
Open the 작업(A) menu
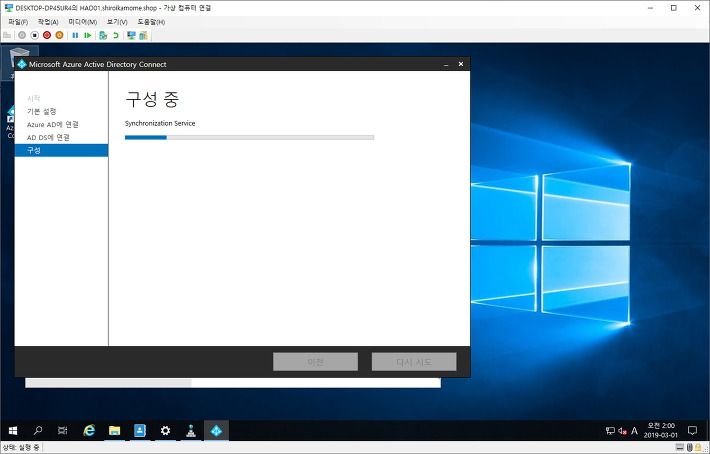pyautogui.click(x=48, y=22)
